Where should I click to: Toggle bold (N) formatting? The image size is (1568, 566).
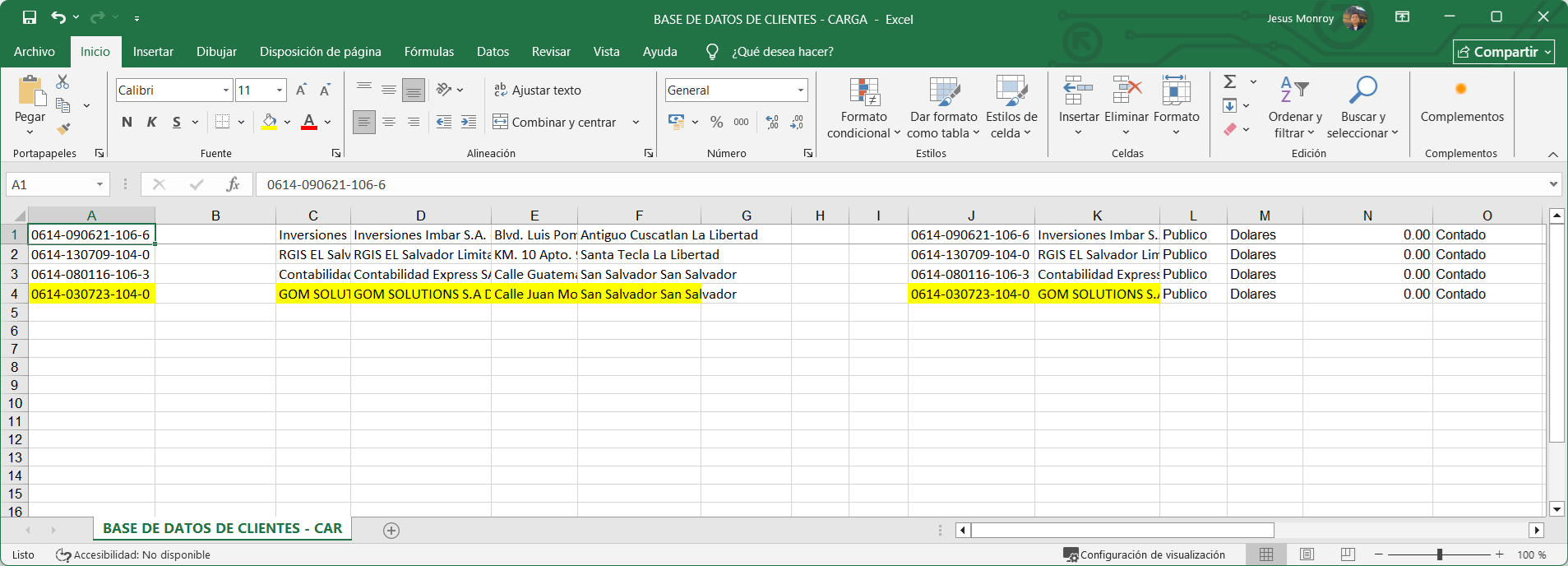pyautogui.click(x=127, y=122)
